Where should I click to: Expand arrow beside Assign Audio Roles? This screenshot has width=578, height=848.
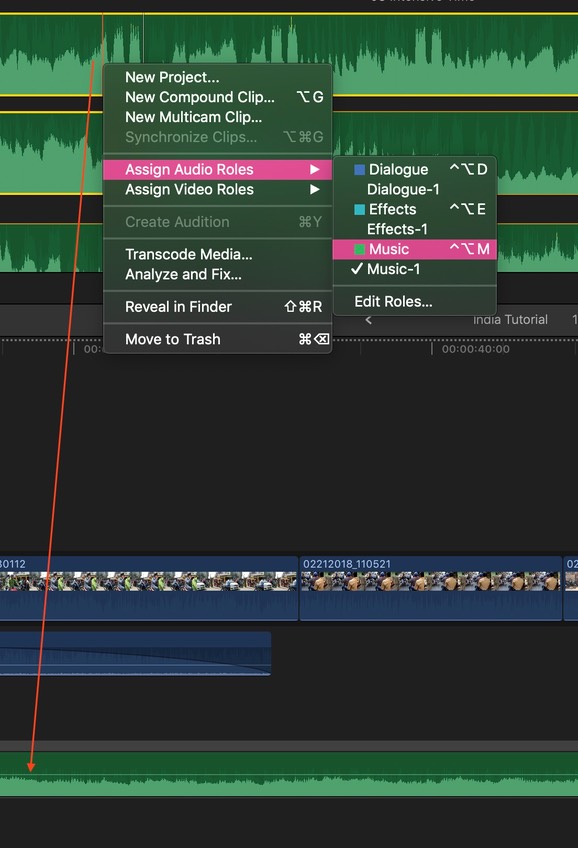click(315, 169)
